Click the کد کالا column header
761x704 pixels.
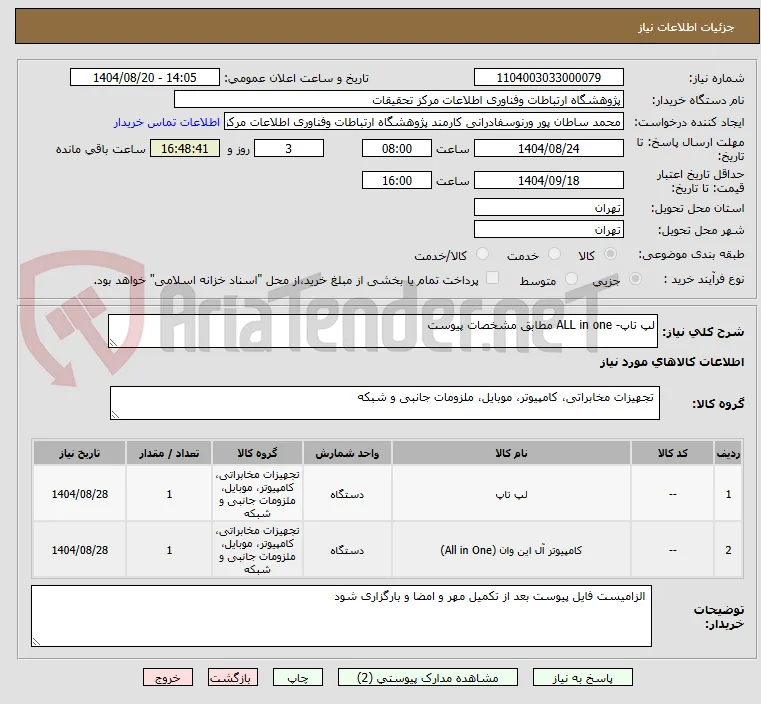click(x=672, y=453)
